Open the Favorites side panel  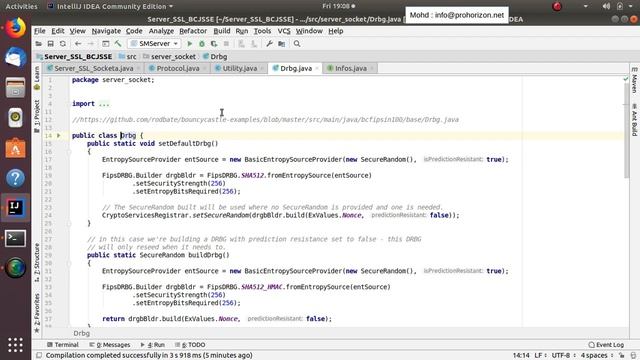coord(37,313)
